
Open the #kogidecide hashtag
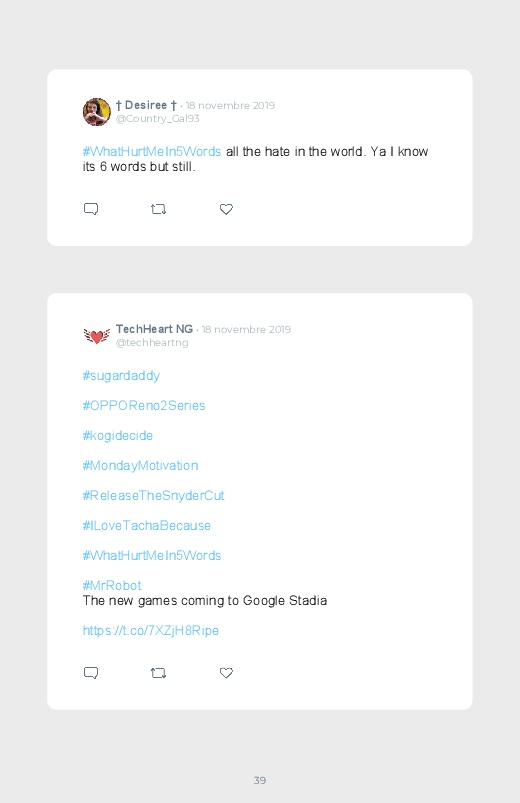pos(118,436)
